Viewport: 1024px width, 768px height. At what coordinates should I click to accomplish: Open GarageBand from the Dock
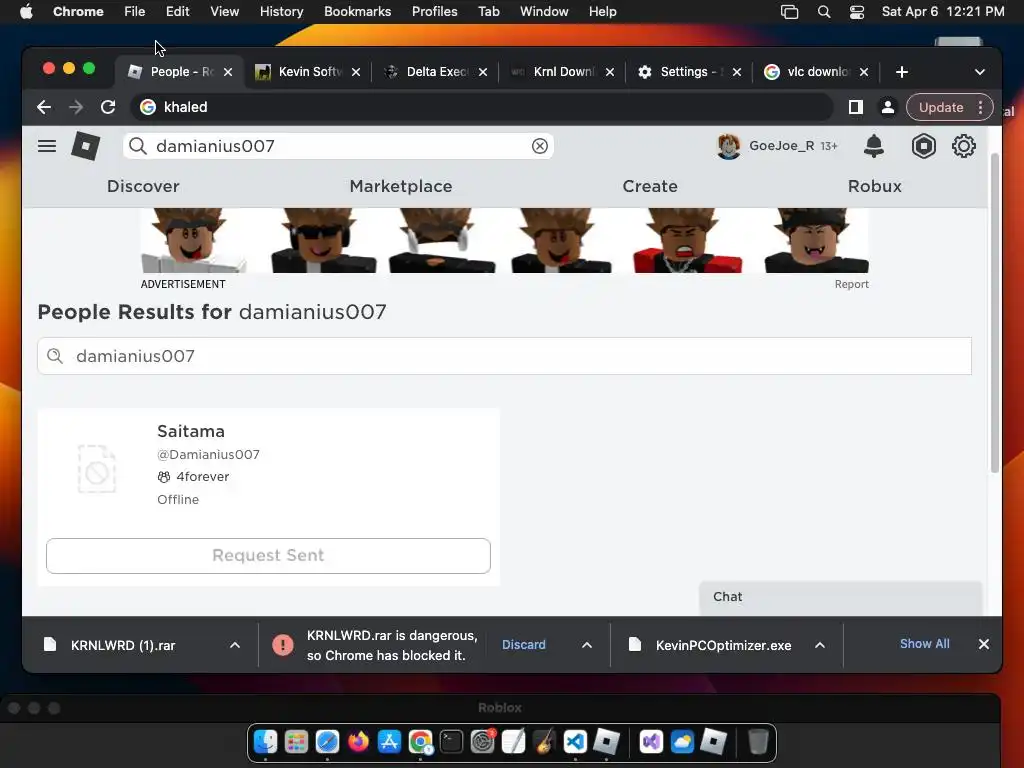(x=544, y=742)
